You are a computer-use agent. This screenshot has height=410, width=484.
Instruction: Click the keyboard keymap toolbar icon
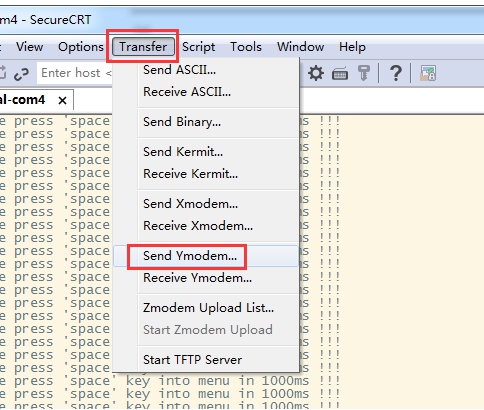click(340, 74)
